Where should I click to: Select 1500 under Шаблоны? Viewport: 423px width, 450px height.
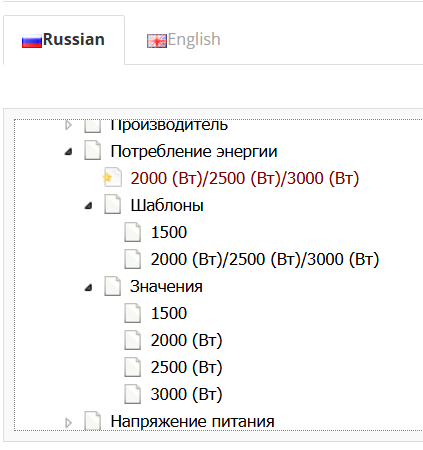click(x=169, y=232)
